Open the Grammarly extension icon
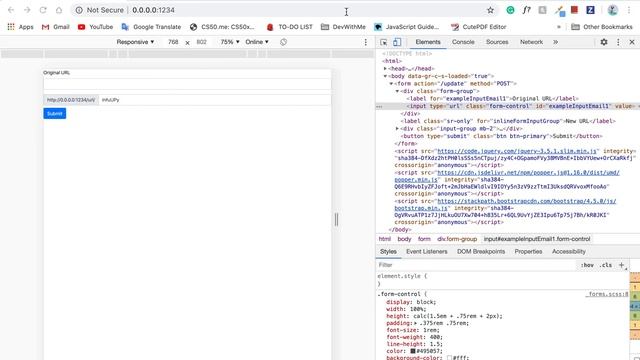This screenshot has height=360, width=640. [510, 10]
